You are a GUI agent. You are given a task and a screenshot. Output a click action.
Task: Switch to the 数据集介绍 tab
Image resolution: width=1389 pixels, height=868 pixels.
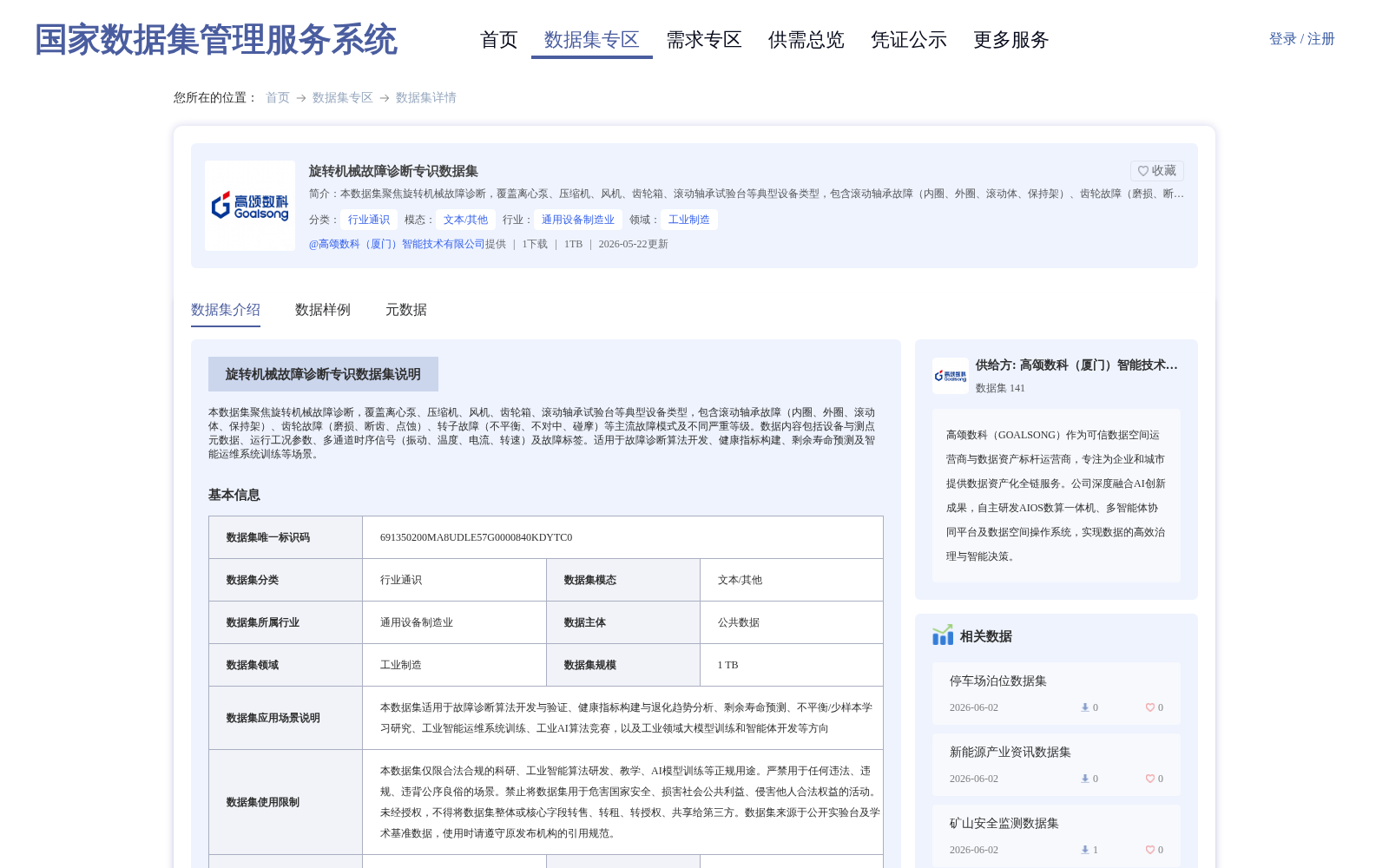point(226,310)
